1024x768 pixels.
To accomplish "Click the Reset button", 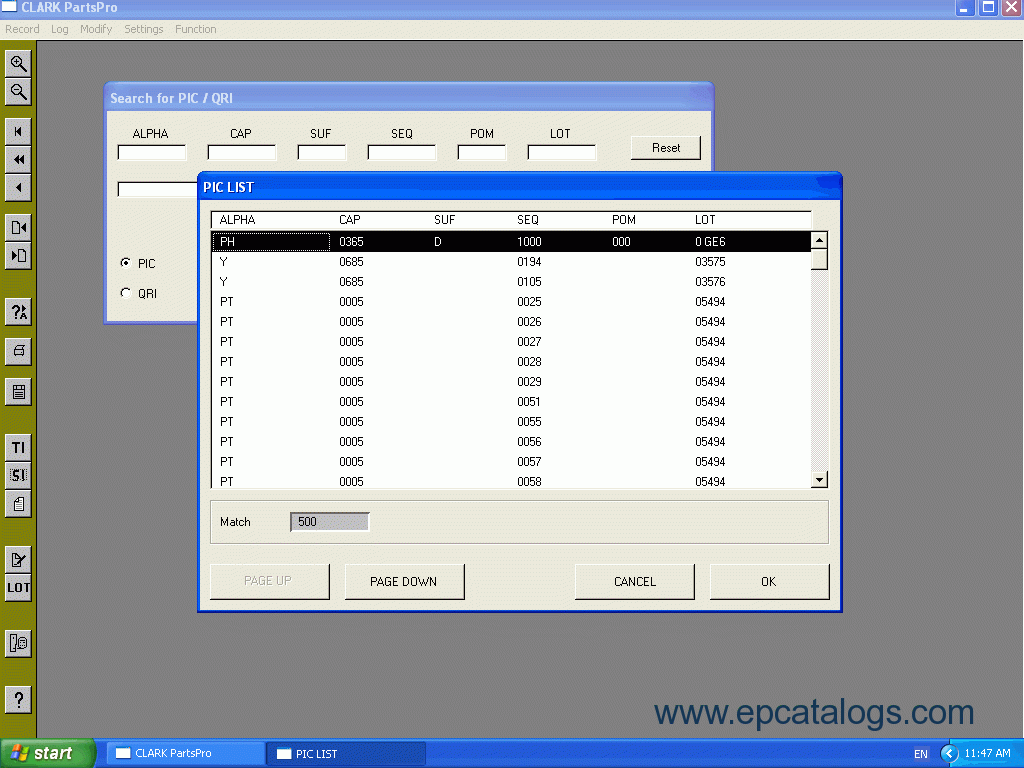I will point(665,148).
